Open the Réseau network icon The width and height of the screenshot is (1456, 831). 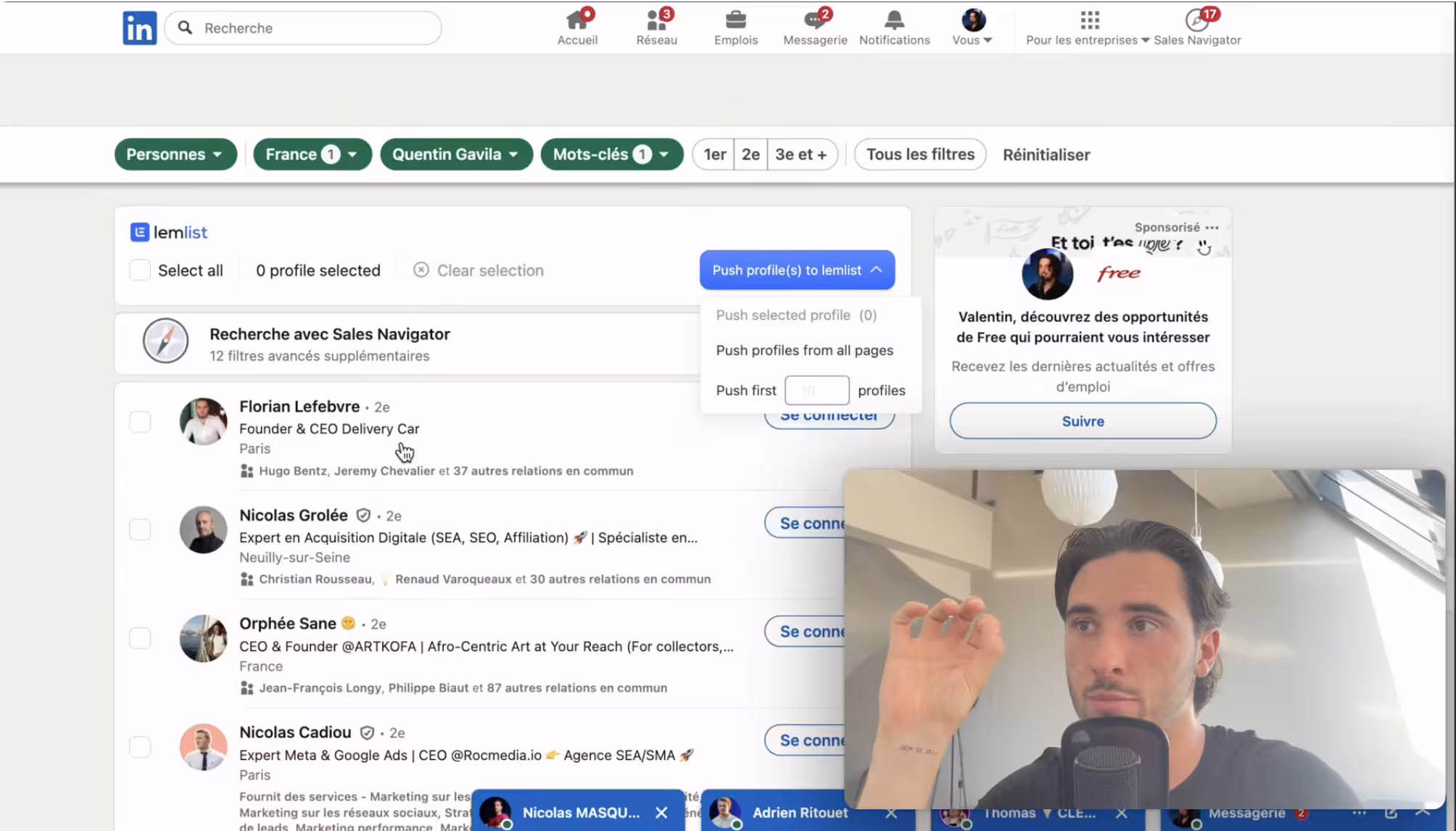point(656,20)
